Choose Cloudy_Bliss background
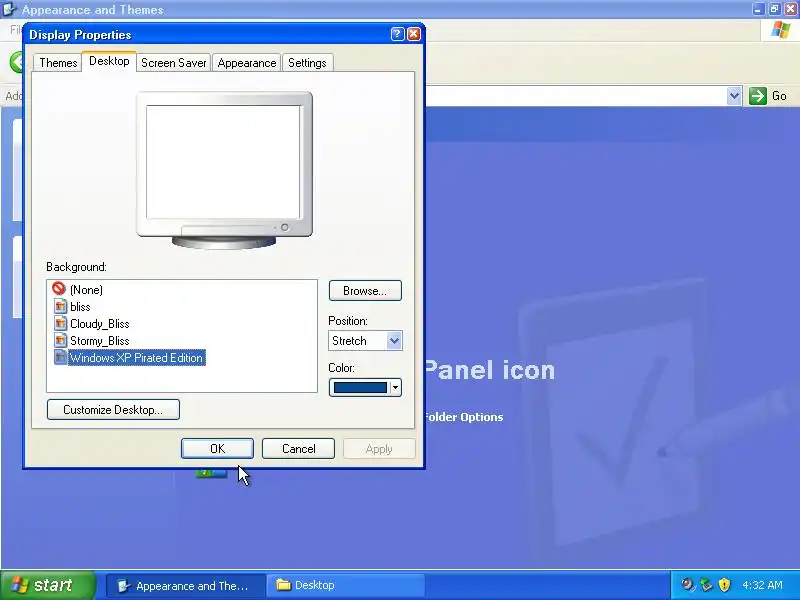This screenshot has width=800, height=600. 99,324
